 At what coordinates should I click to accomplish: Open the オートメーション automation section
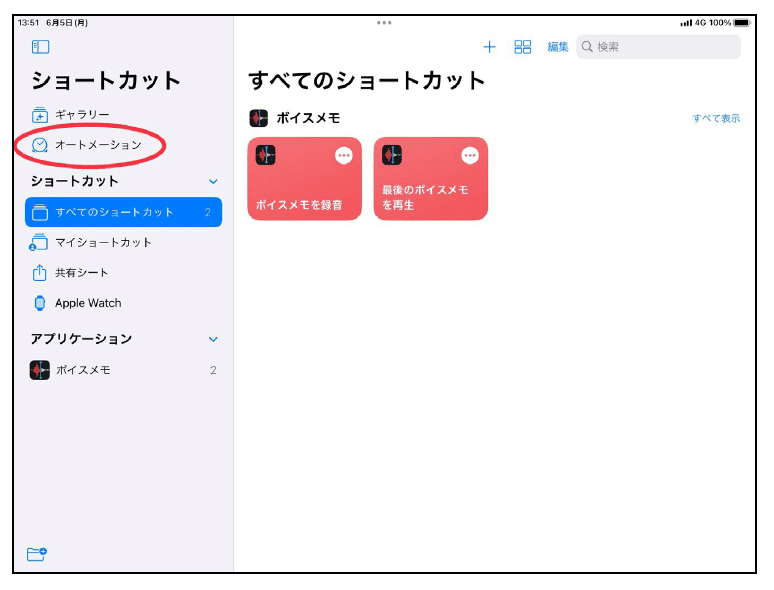click(123, 145)
